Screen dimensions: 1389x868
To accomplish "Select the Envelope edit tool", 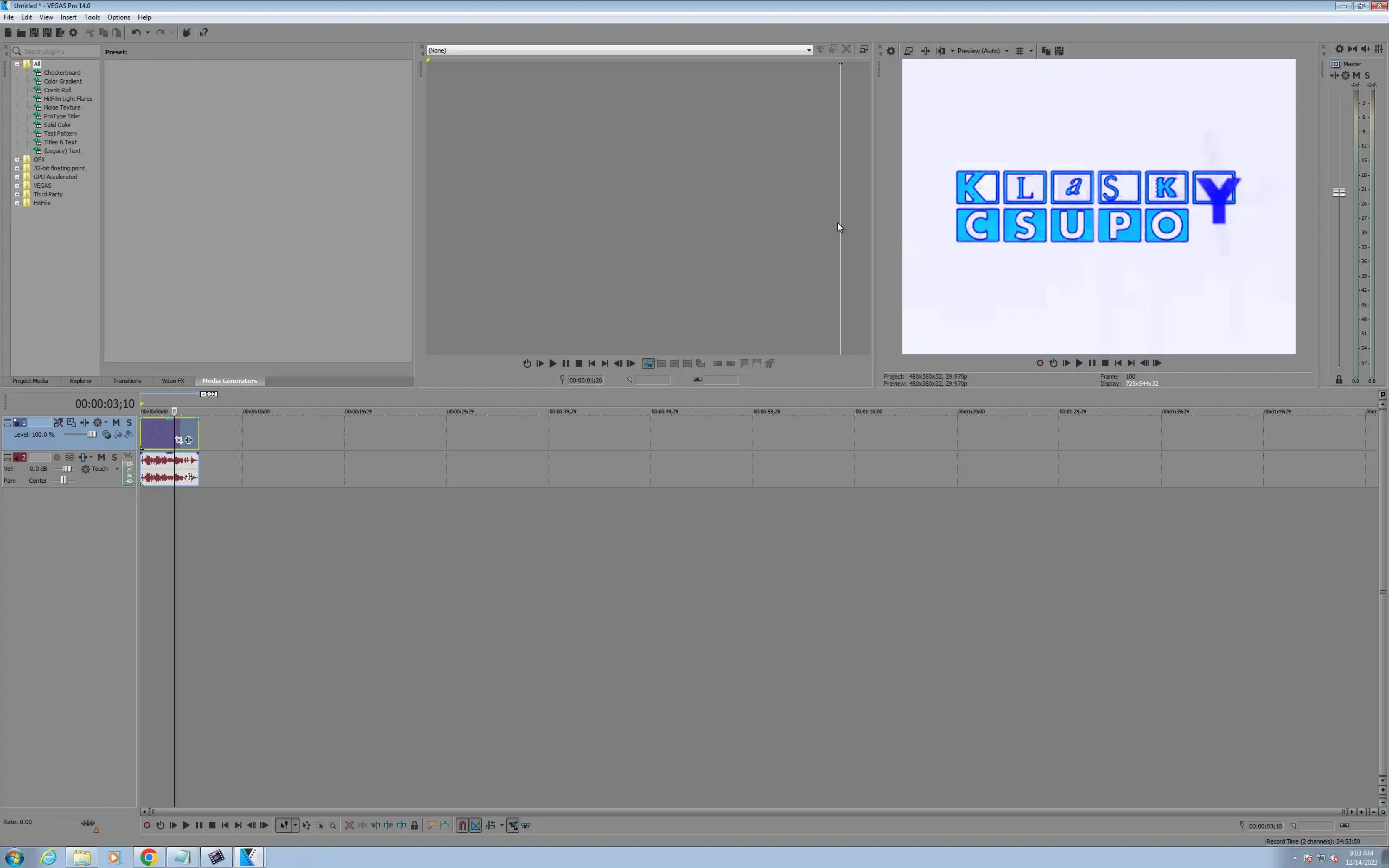I will point(306,826).
